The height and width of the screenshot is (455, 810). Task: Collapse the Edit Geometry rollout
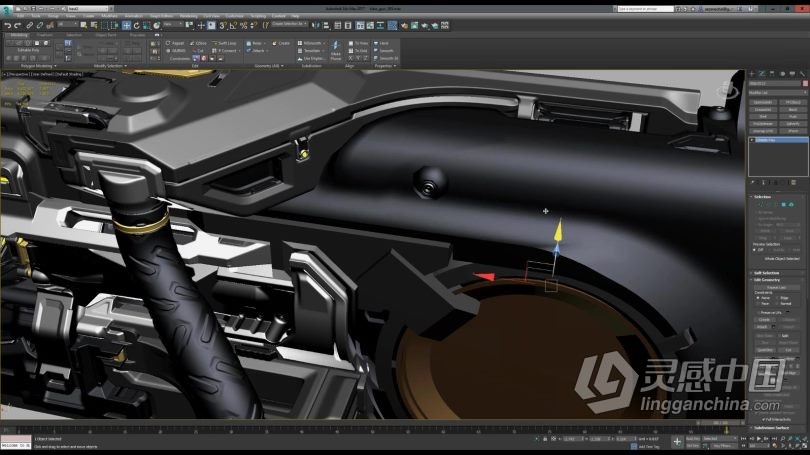point(767,280)
